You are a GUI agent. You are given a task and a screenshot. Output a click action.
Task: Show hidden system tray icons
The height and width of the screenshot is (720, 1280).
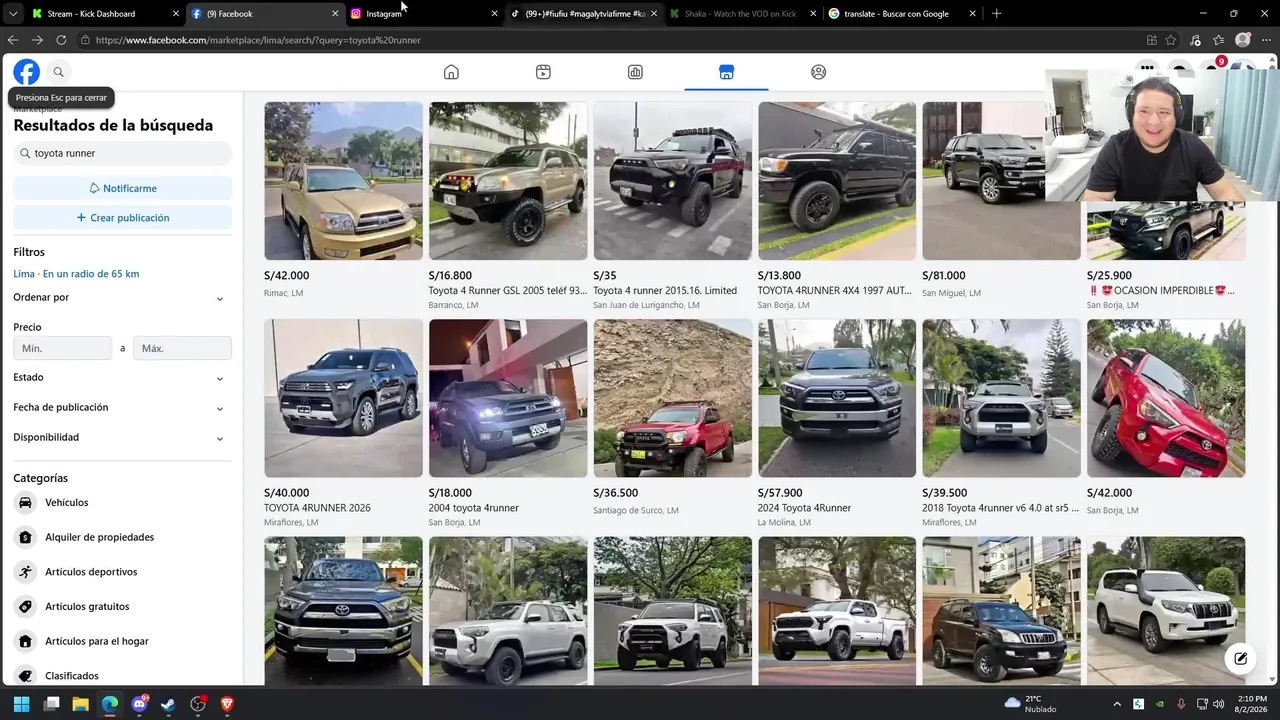pos(1117,704)
